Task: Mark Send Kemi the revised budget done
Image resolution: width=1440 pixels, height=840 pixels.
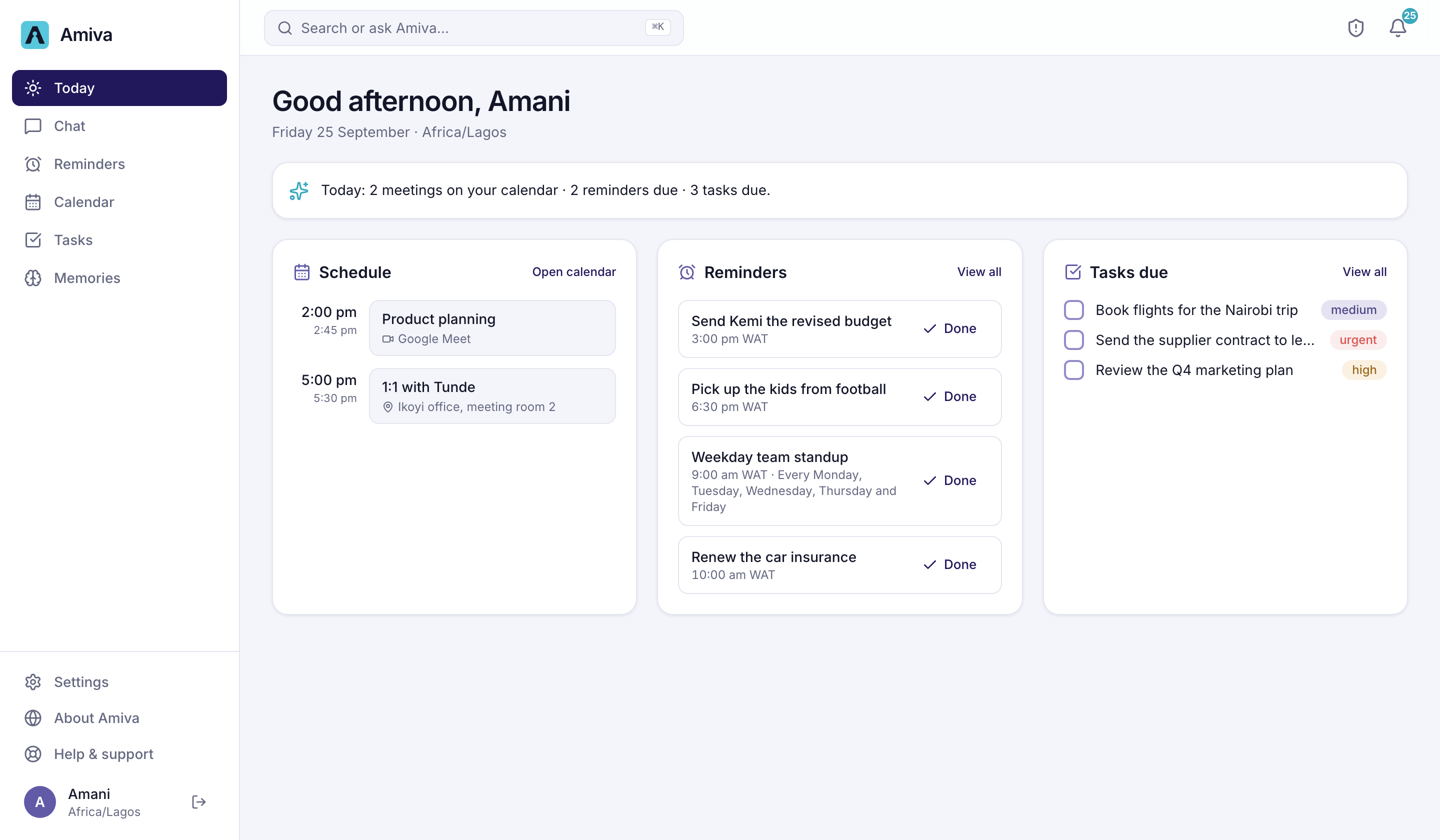Action: 949,328
